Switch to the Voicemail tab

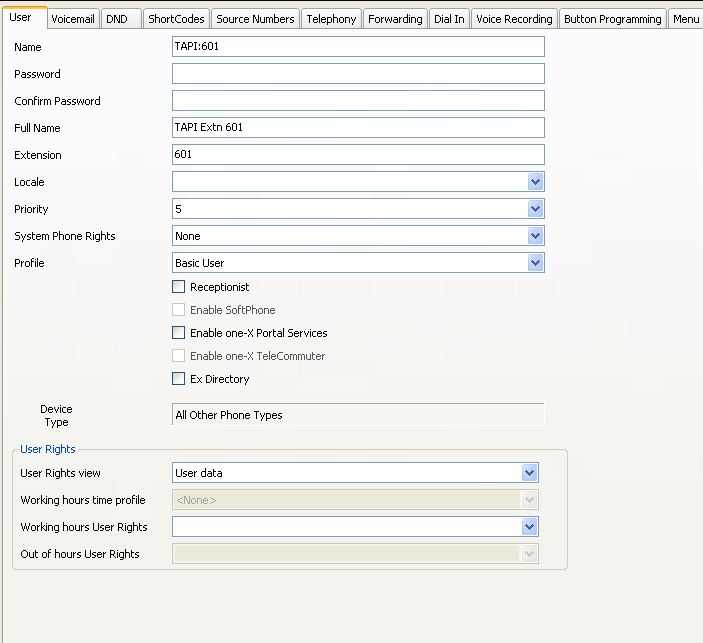point(72,19)
